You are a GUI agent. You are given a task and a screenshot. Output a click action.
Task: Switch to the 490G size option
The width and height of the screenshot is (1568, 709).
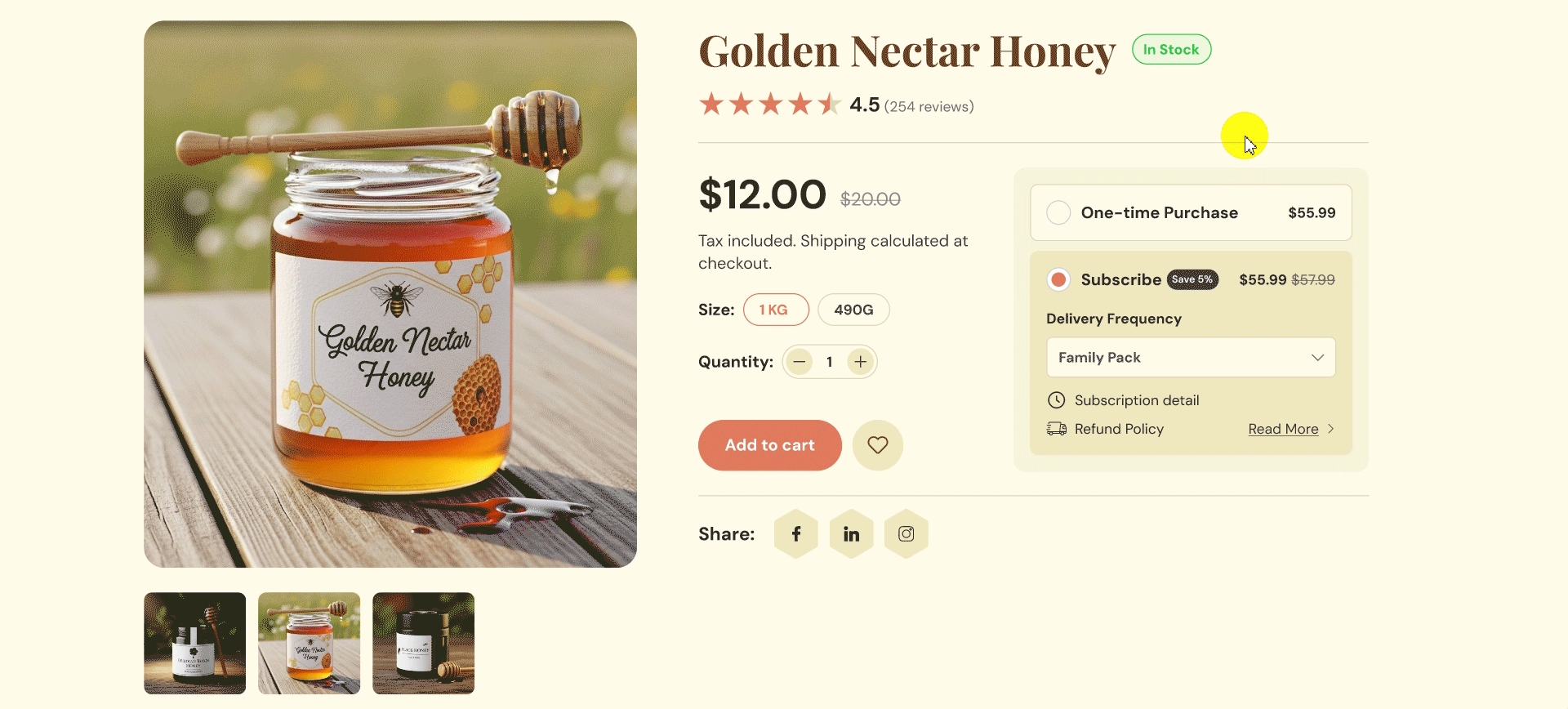coord(853,309)
